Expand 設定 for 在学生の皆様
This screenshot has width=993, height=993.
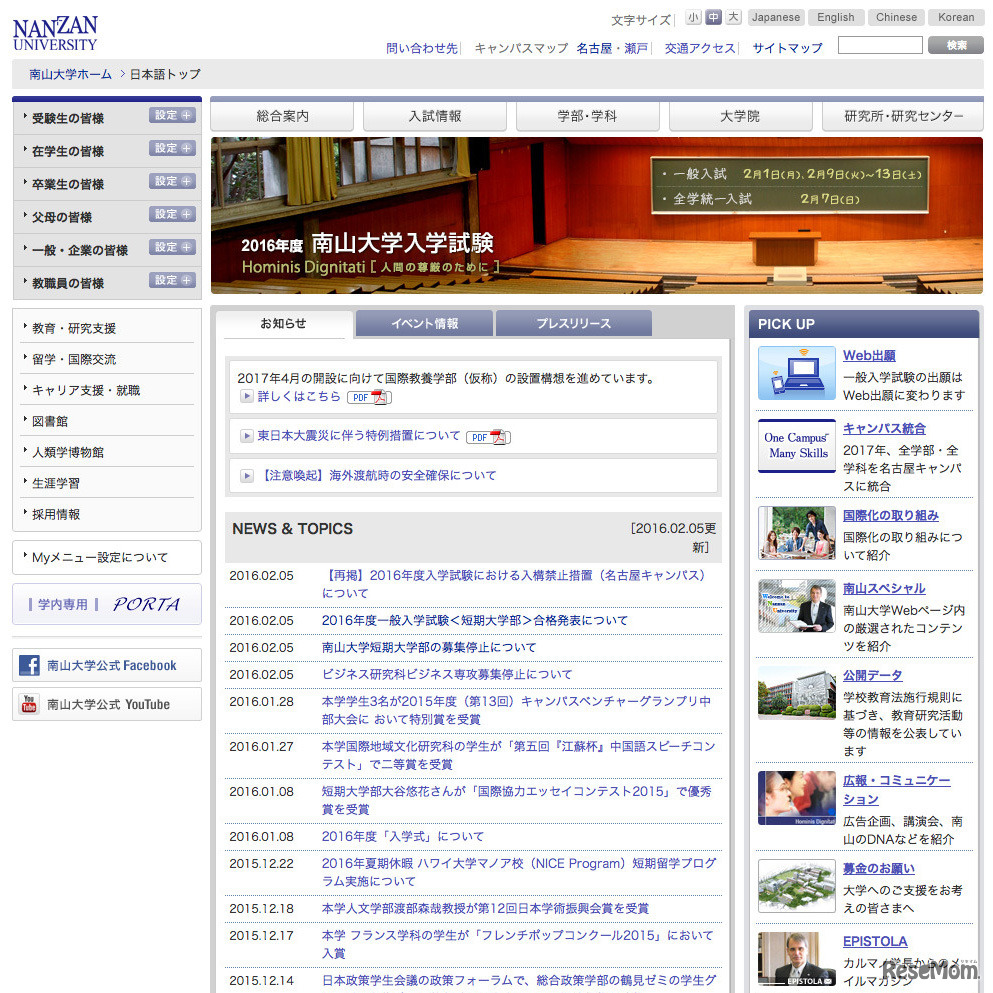tap(172, 148)
